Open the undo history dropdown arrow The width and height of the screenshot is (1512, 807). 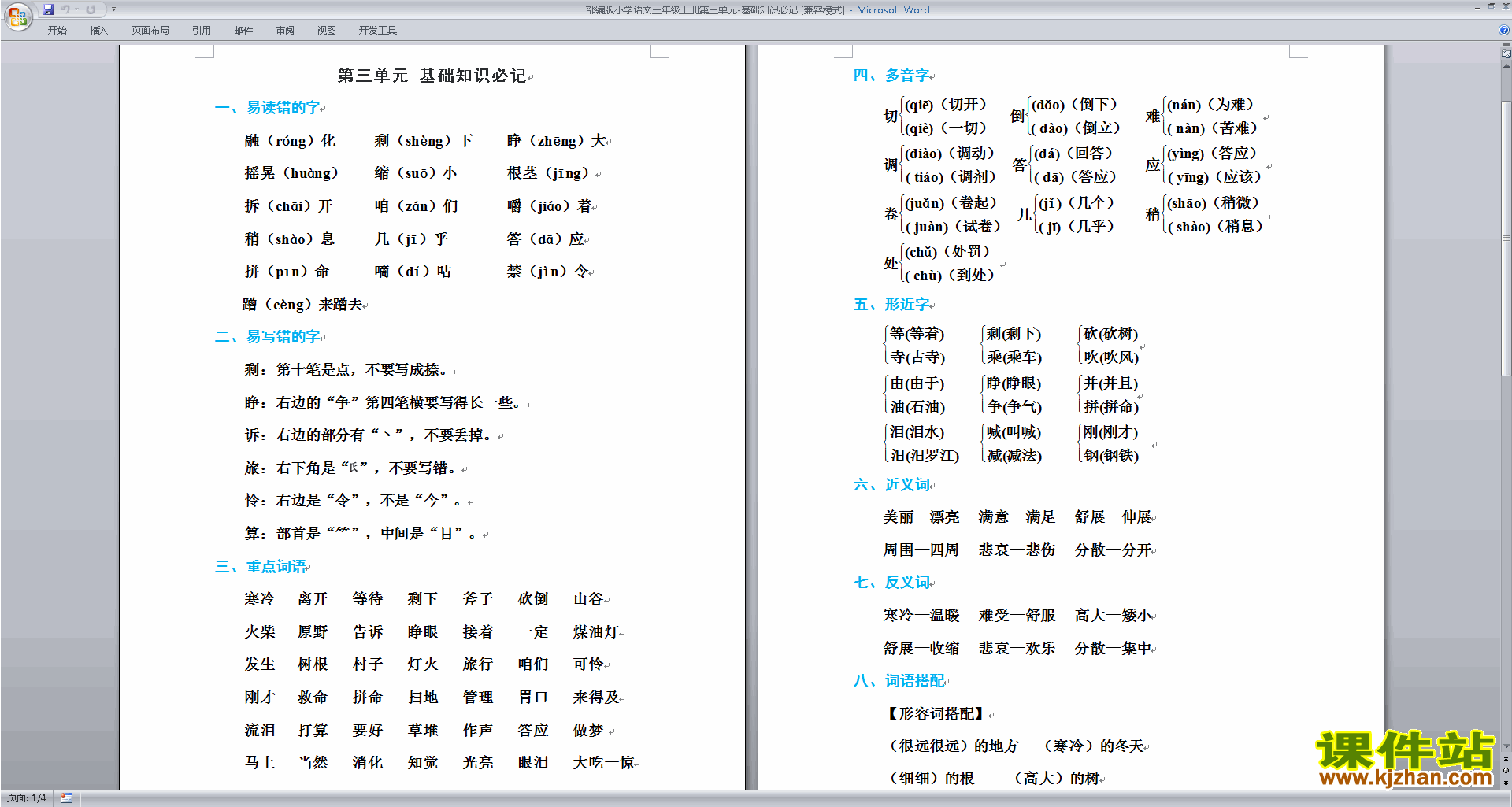coord(76,9)
